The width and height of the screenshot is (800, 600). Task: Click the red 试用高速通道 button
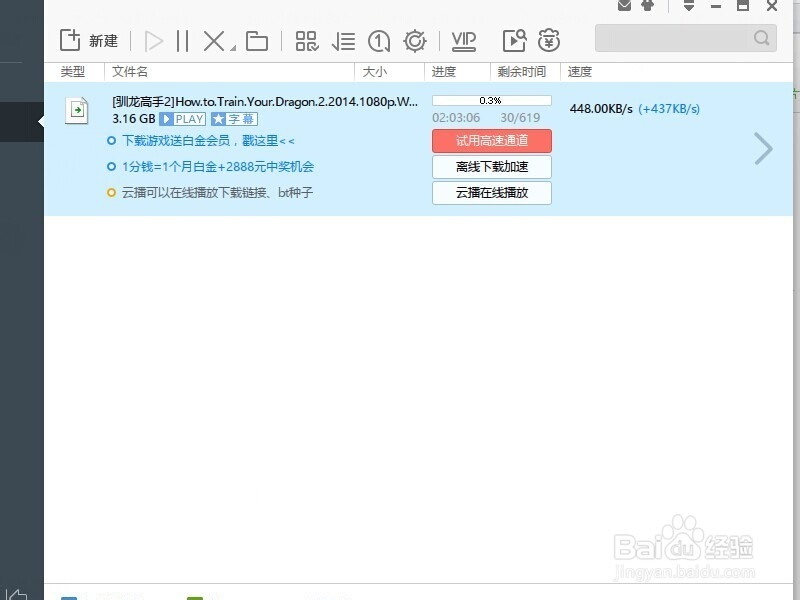click(492, 141)
